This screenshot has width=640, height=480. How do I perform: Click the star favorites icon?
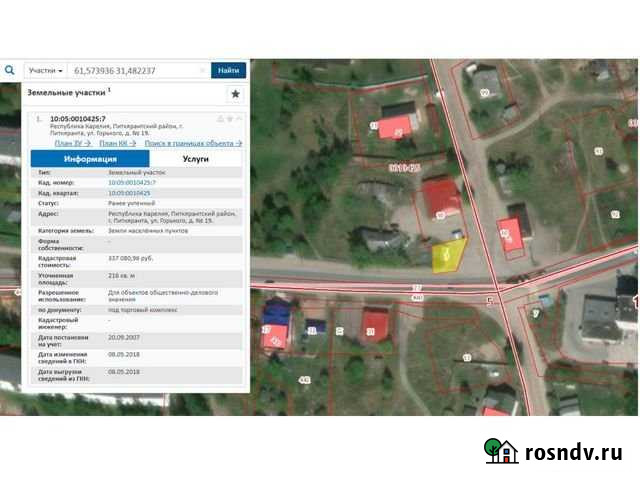pos(235,94)
